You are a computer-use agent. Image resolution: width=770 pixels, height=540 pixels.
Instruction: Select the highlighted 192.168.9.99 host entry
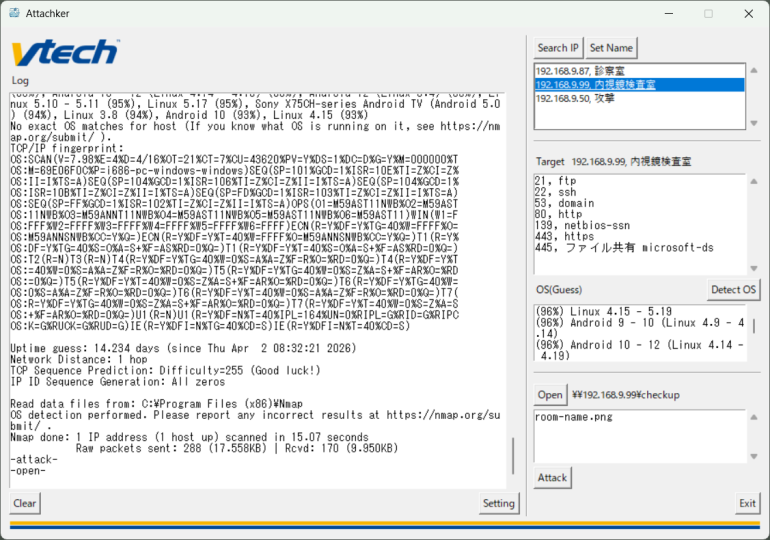point(595,85)
